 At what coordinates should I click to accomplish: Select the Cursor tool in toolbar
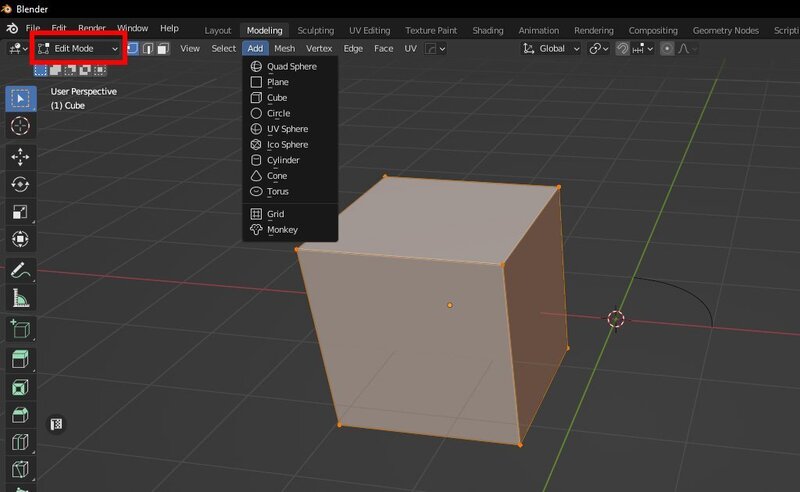click(x=20, y=125)
